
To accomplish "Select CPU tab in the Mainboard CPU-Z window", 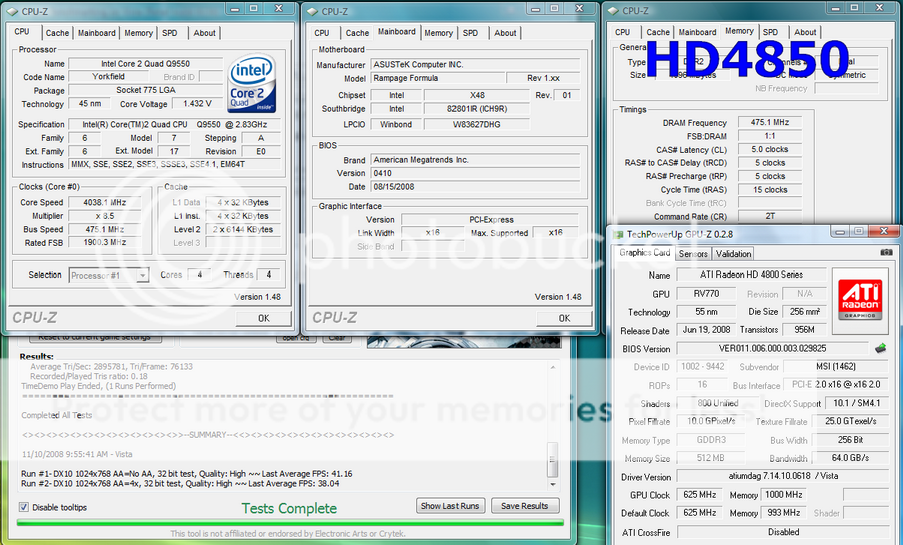I will [322, 33].
